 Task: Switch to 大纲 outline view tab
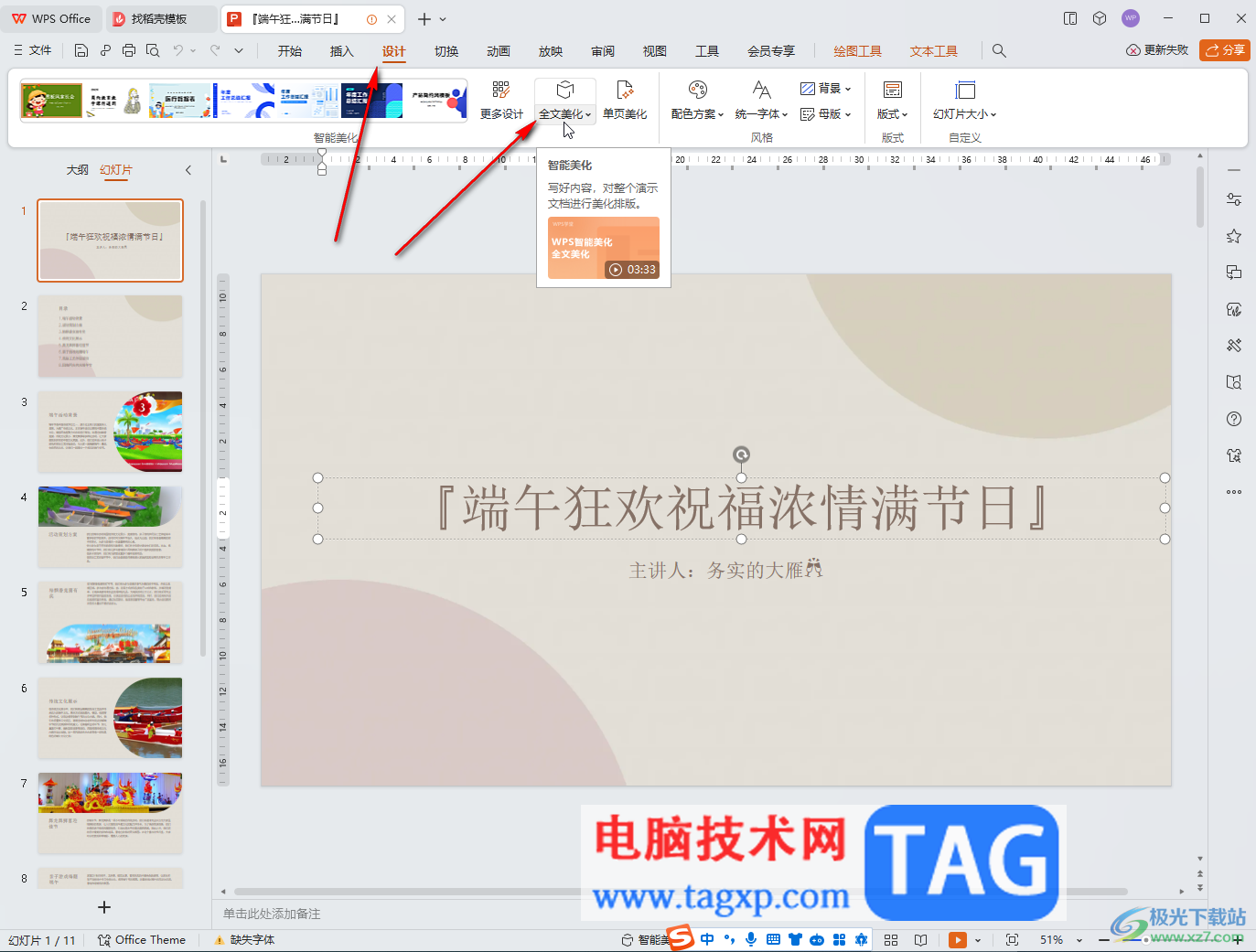point(78,170)
